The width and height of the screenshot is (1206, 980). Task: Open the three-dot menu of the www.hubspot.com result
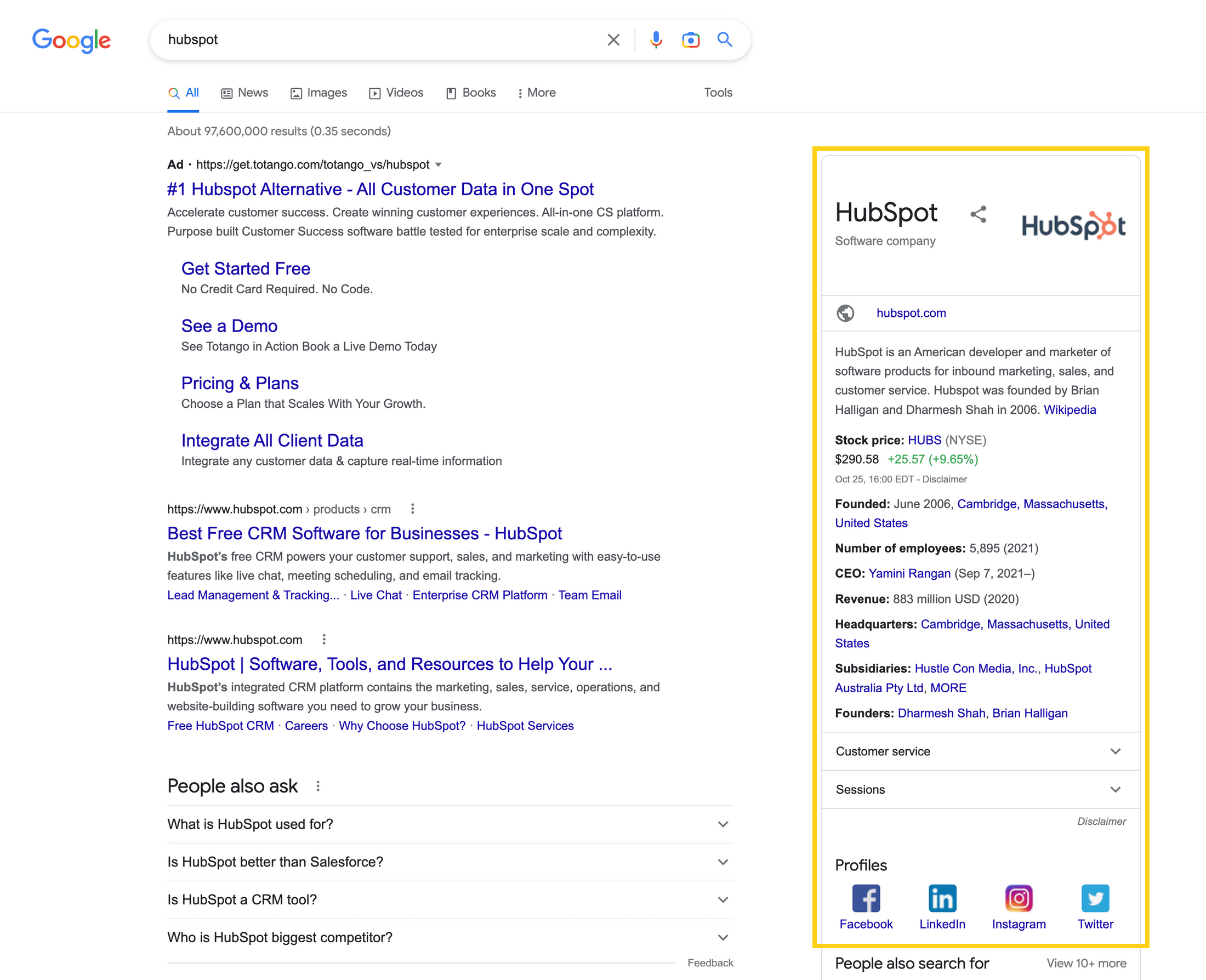[x=324, y=639]
